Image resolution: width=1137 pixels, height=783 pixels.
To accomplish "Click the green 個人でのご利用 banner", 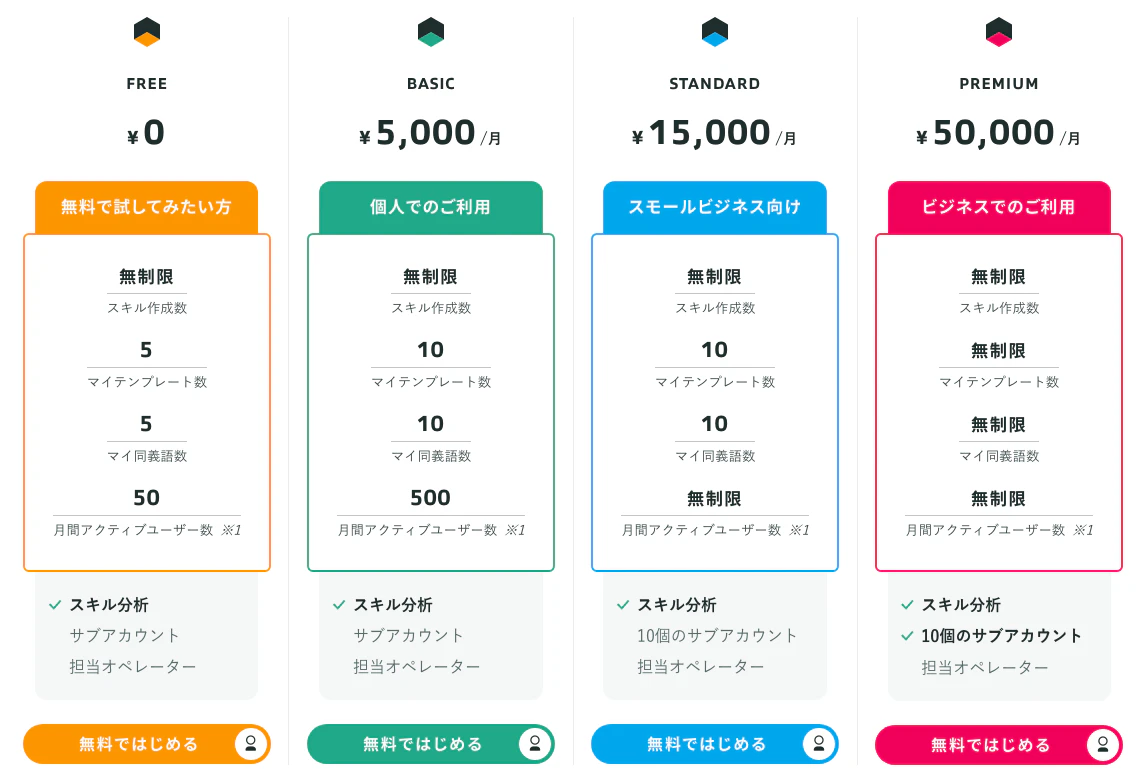I will (431, 207).
